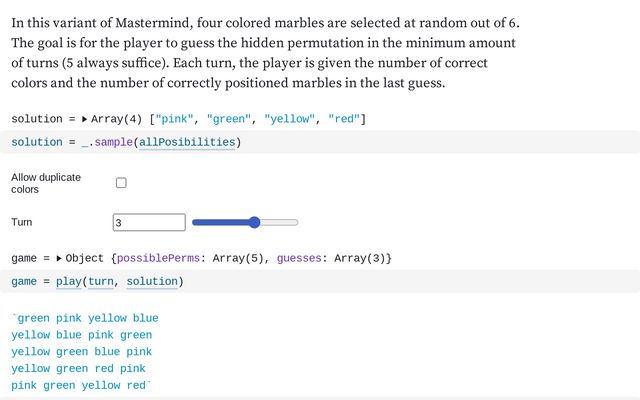This screenshot has height=400, width=640.
Task: Click the "pink green yellow red" output line
Action: point(80,386)
